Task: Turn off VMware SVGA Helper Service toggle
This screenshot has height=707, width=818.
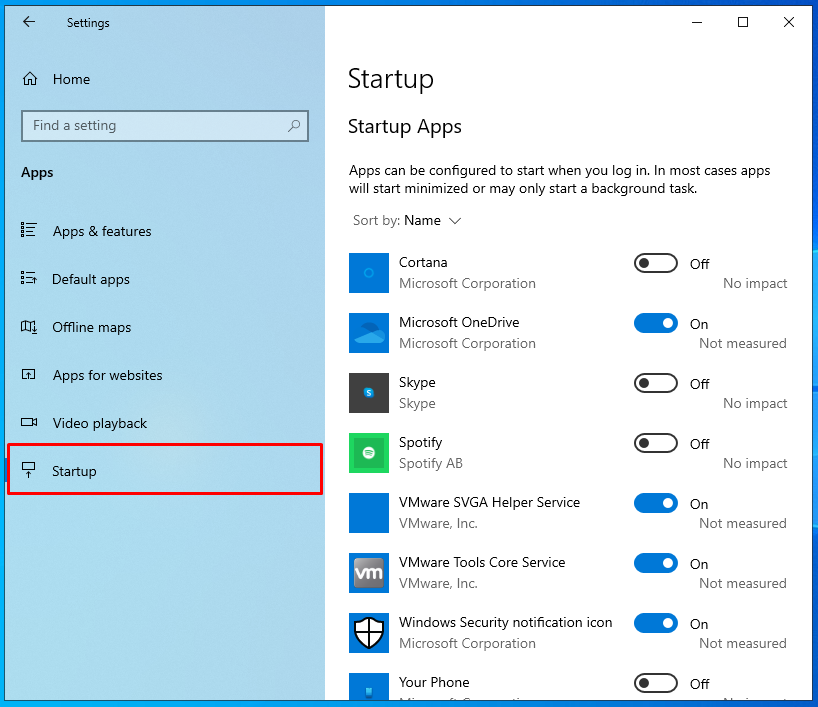Action: pos(656,504)
